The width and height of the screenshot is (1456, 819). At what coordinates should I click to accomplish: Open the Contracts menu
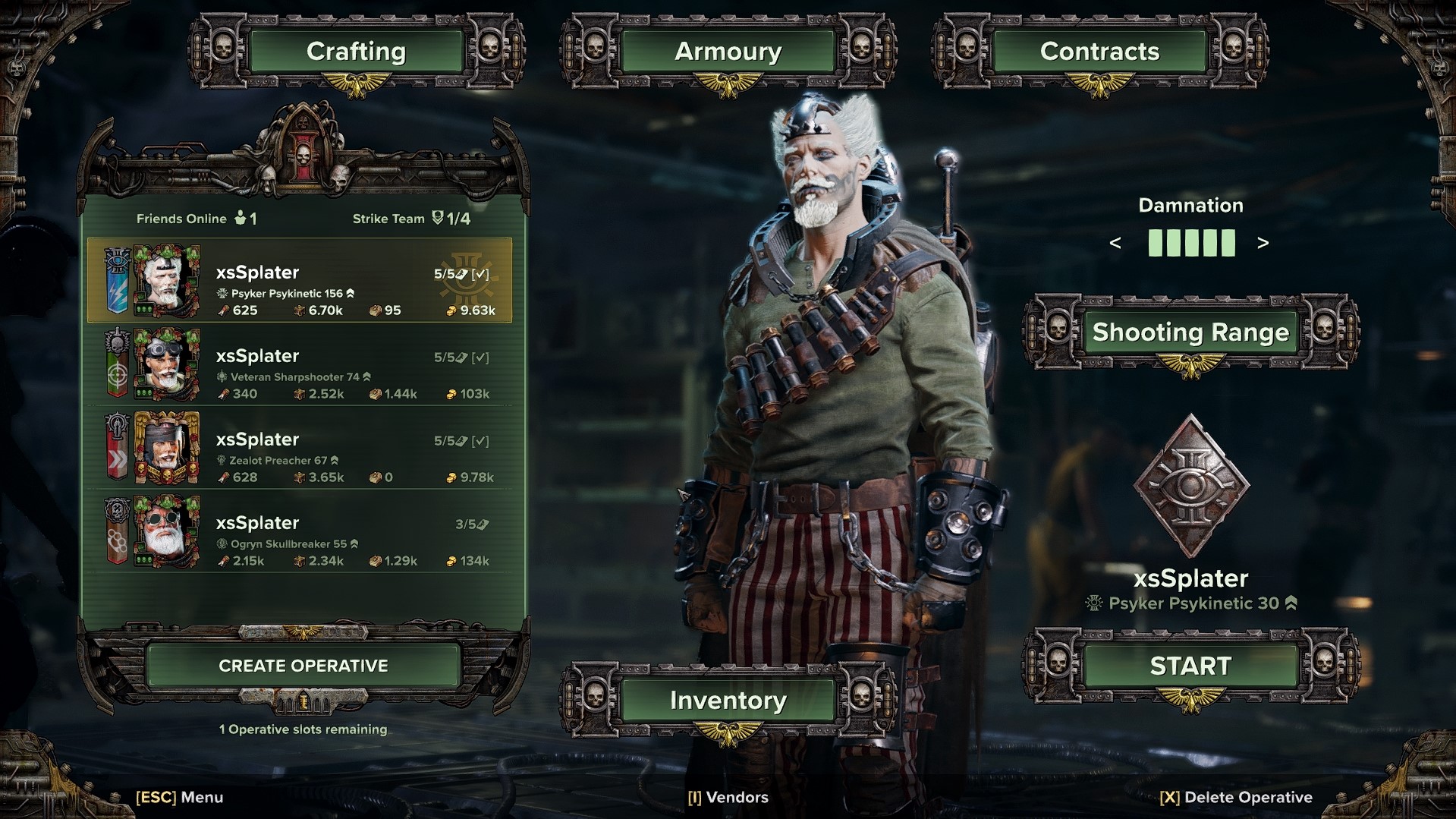(1099, 52)
